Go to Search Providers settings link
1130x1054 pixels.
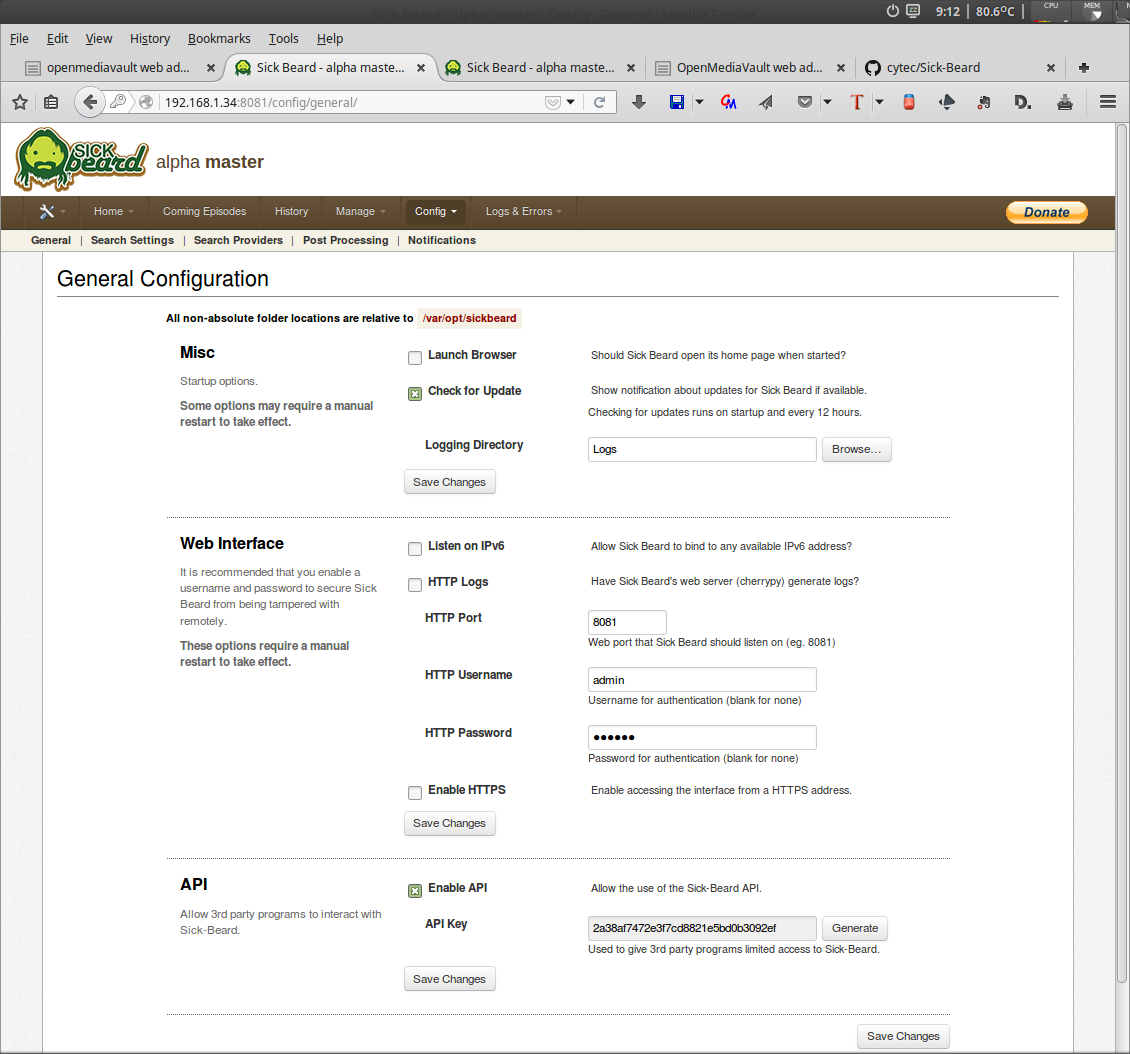[x=238, y=240]
